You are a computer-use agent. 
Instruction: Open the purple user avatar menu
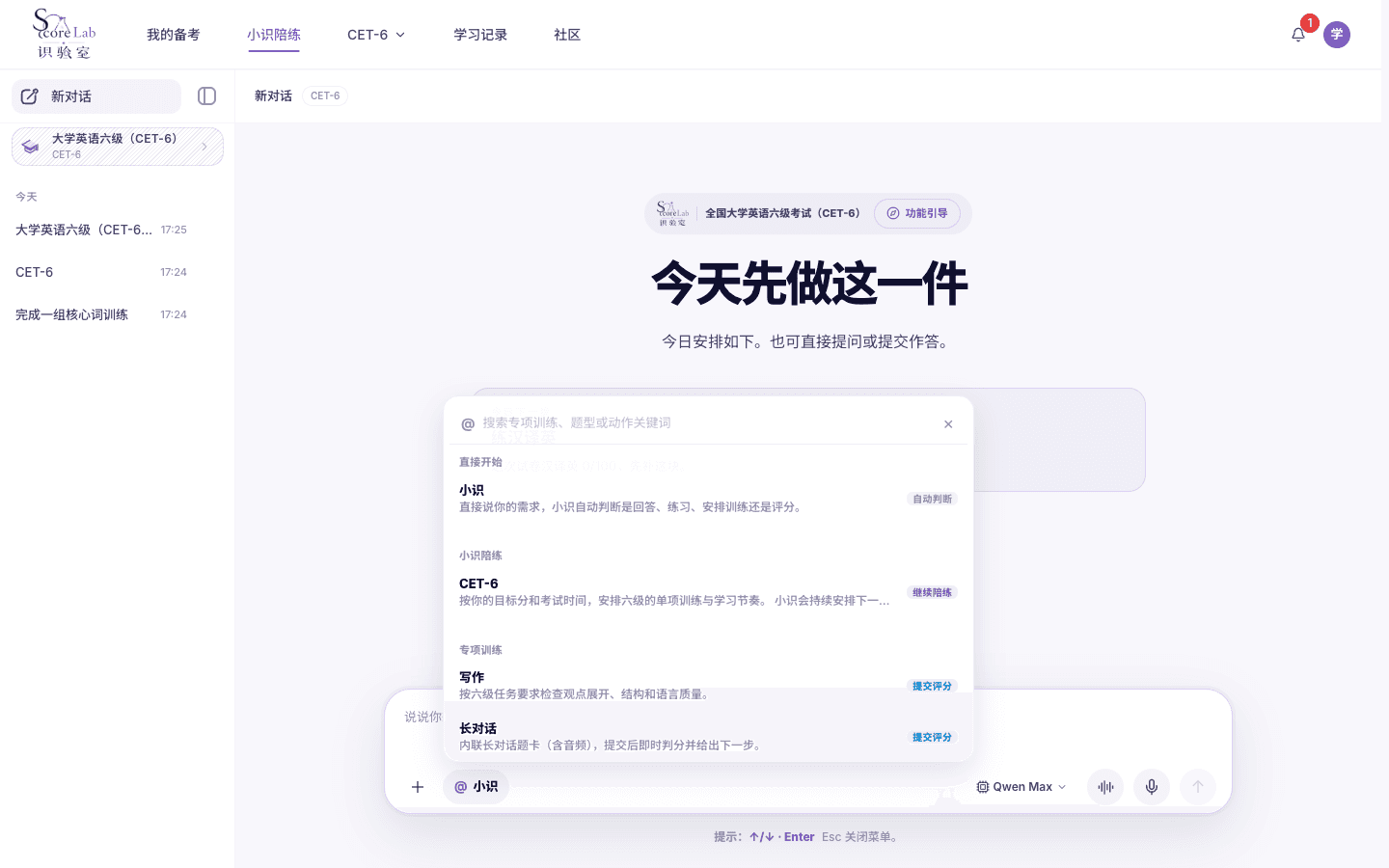tap(1337, 35)
